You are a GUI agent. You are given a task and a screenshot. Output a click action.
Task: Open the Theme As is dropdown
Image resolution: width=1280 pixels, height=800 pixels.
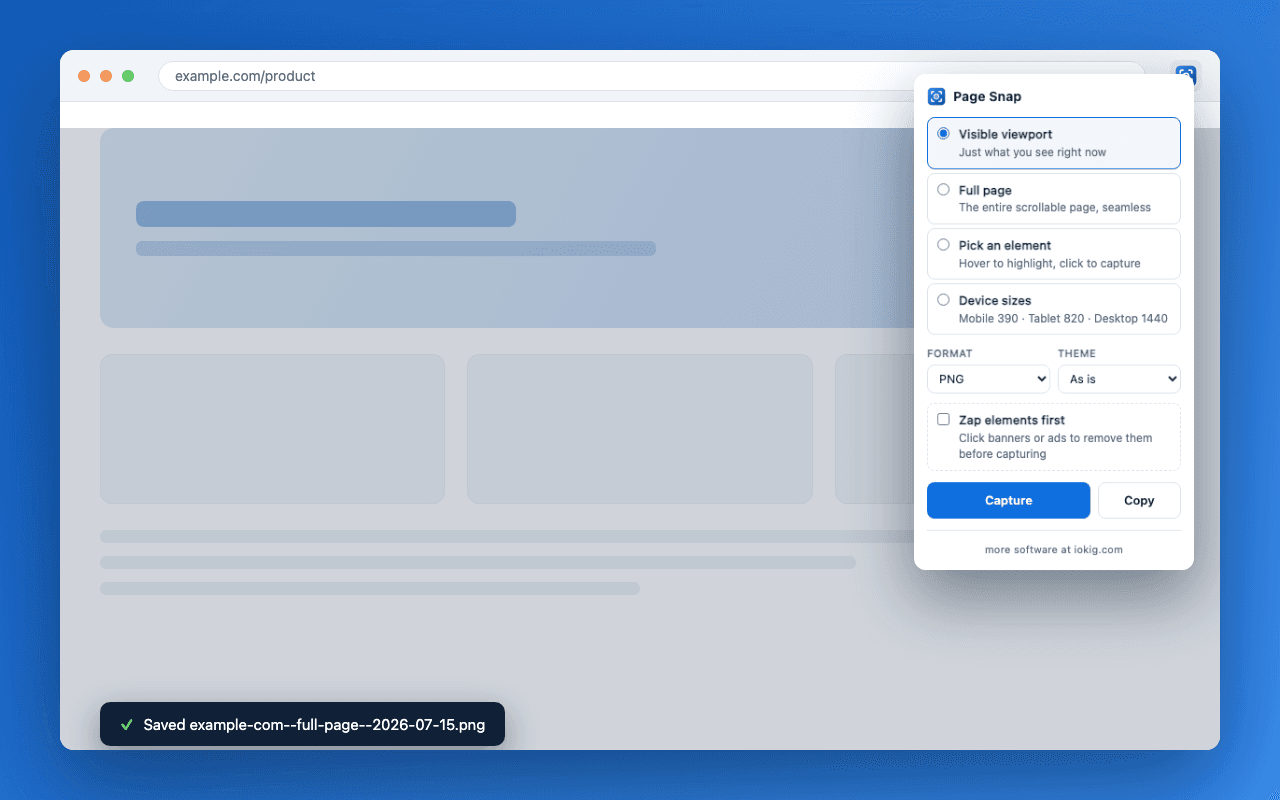[1119, 379]
